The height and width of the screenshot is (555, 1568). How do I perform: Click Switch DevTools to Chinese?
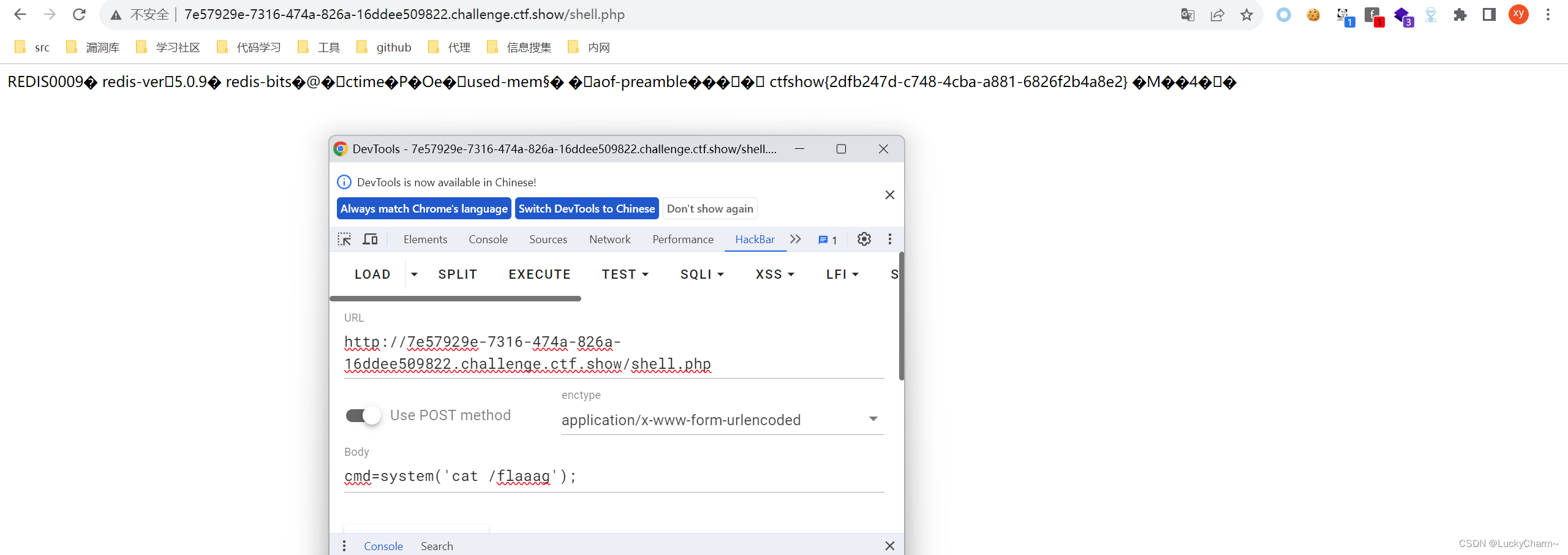[587, 209]
